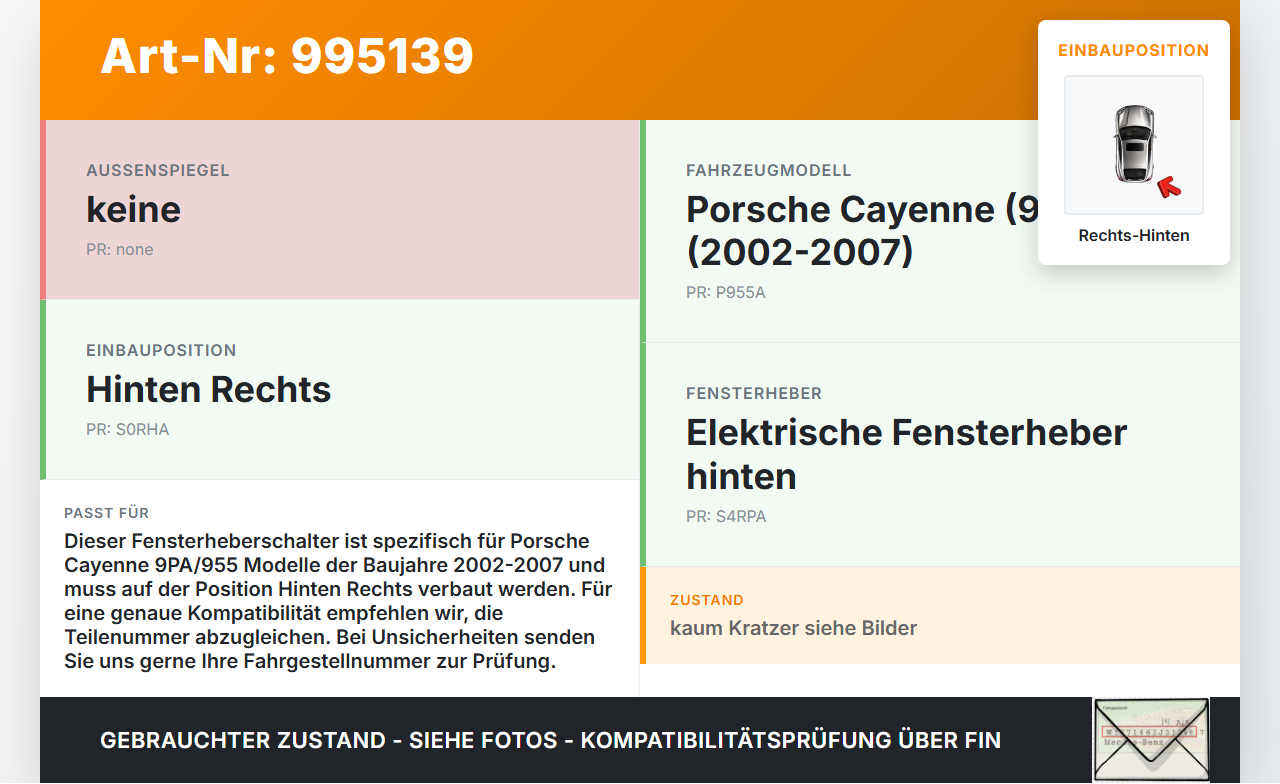Click the Rechts-Hinten caption
Viewport: 1280px width, 784px height.
click(x=1134, y=236)
